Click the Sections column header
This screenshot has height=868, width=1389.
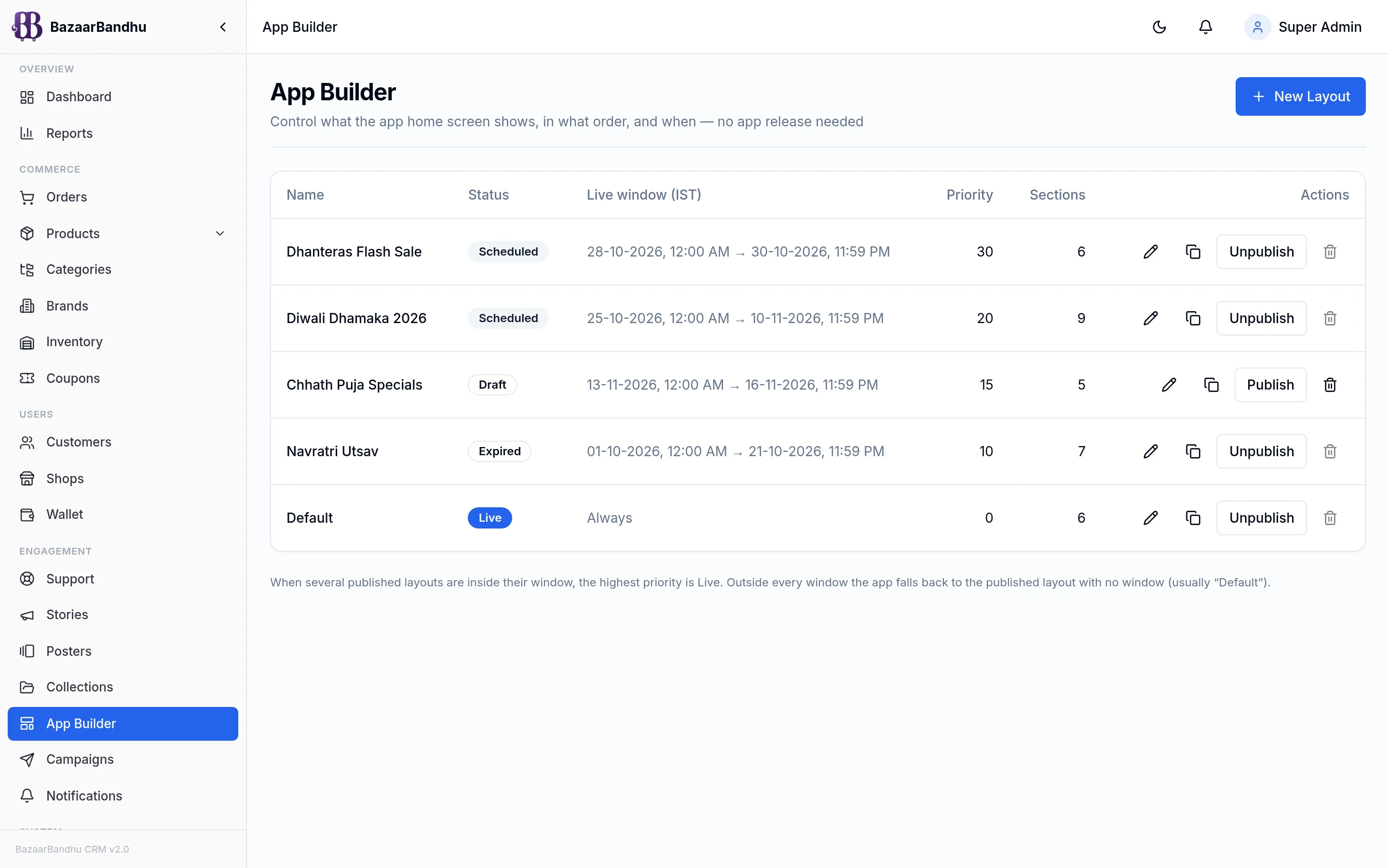1057,195
